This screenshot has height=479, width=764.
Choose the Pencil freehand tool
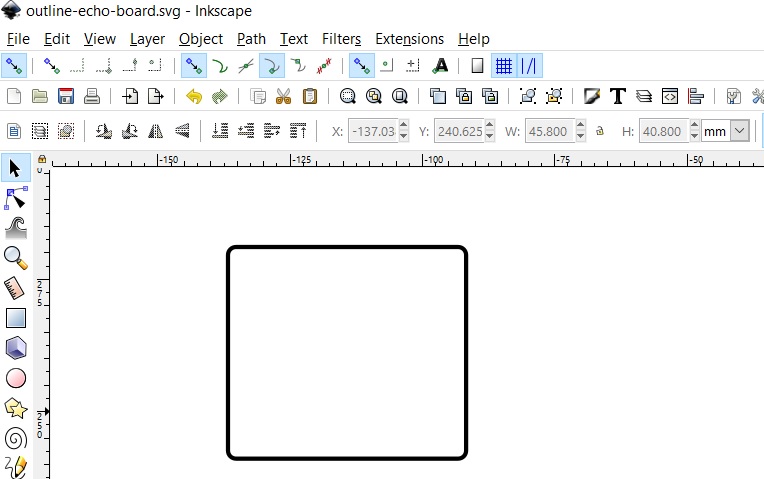pyautogui.click(x=15, y=467)
